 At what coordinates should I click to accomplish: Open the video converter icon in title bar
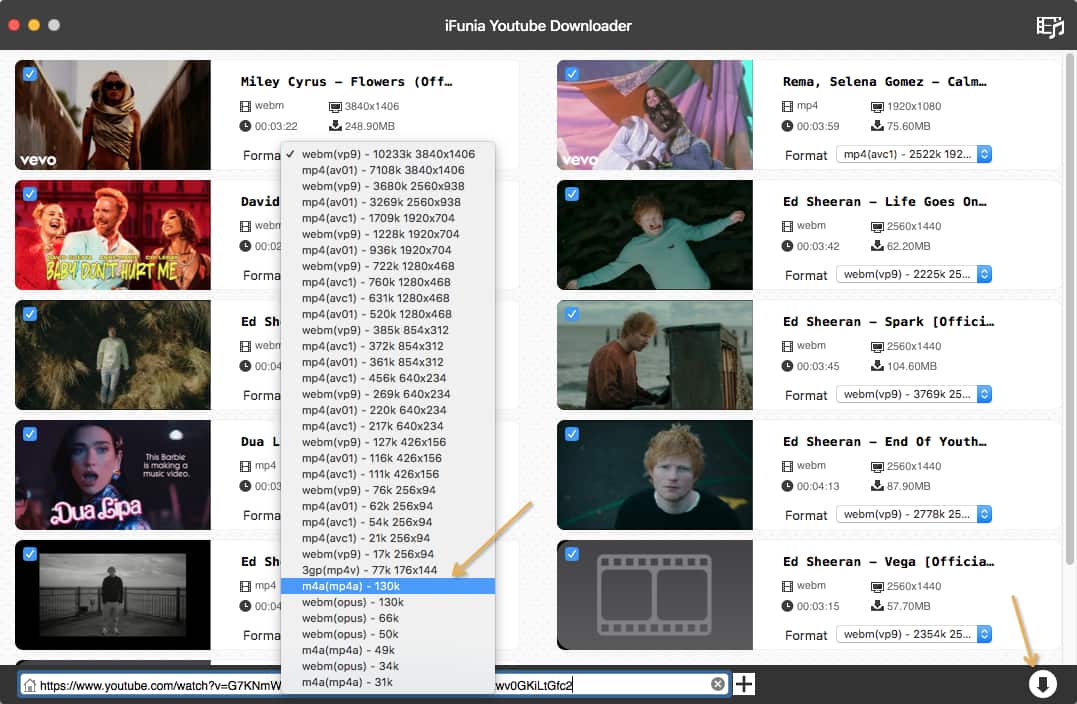point(1049,26)
